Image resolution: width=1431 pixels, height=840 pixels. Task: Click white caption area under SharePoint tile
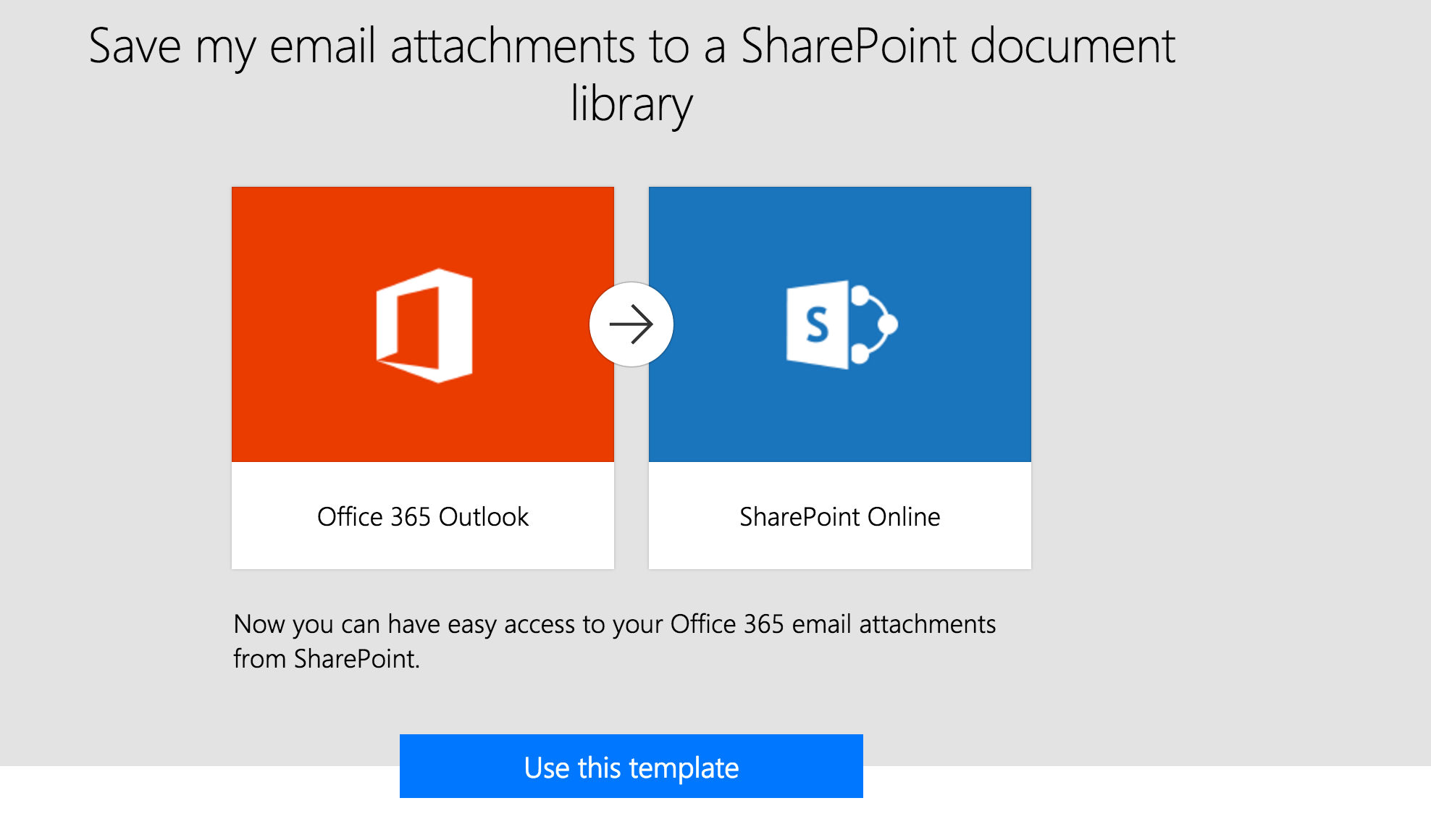pyautogui.click(x=840, y=516)
